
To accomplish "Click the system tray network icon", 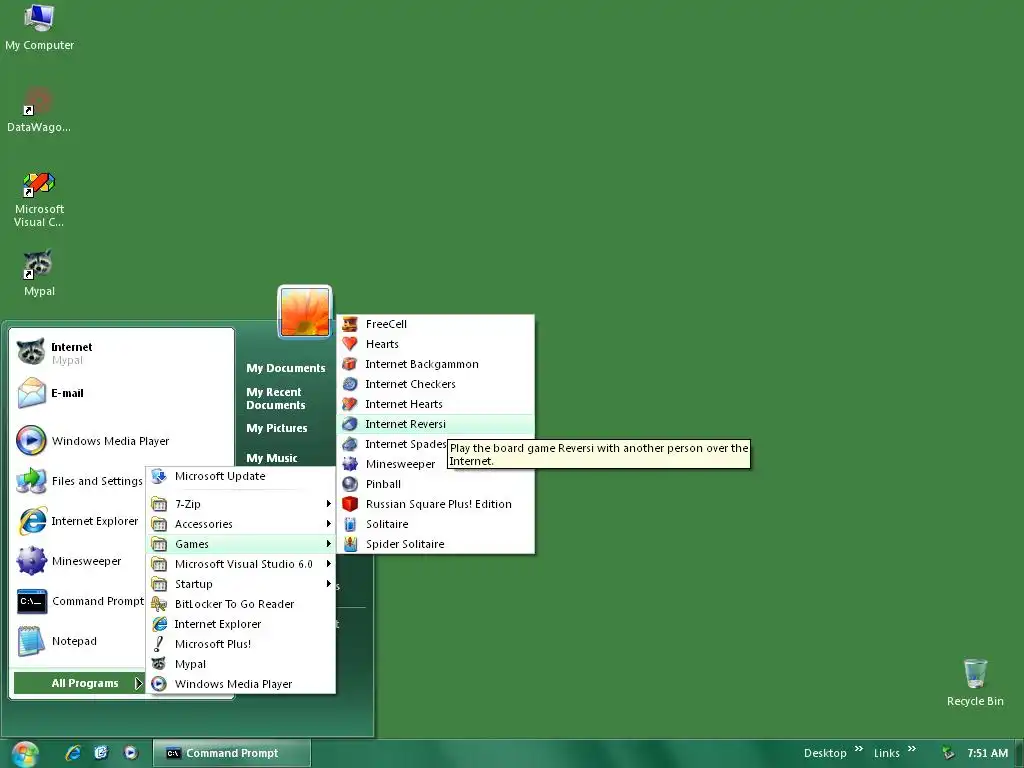I will (x=948, y=753).
